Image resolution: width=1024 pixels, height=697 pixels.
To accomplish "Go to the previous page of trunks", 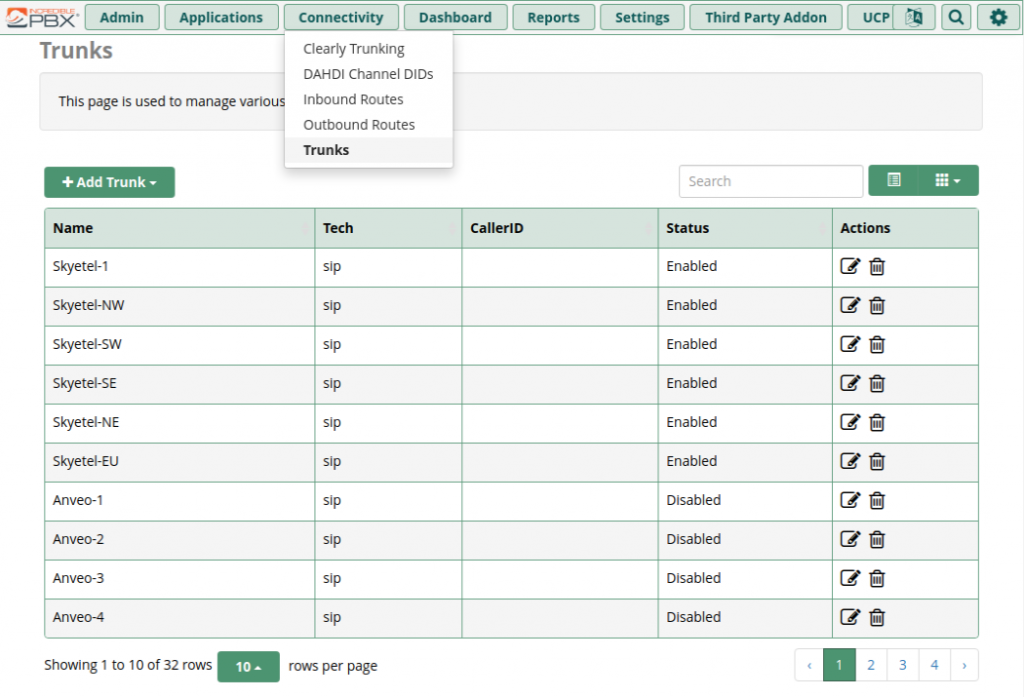I will (x=809, y=665).
